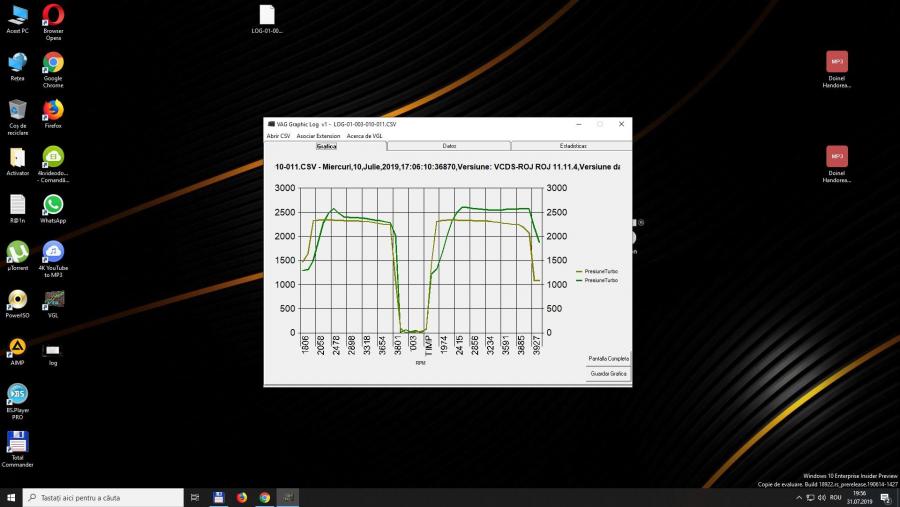This screenshot has width=900, height=507.
Task: Open the Asociar Extension menu
Action: click(x=318, y=135)
